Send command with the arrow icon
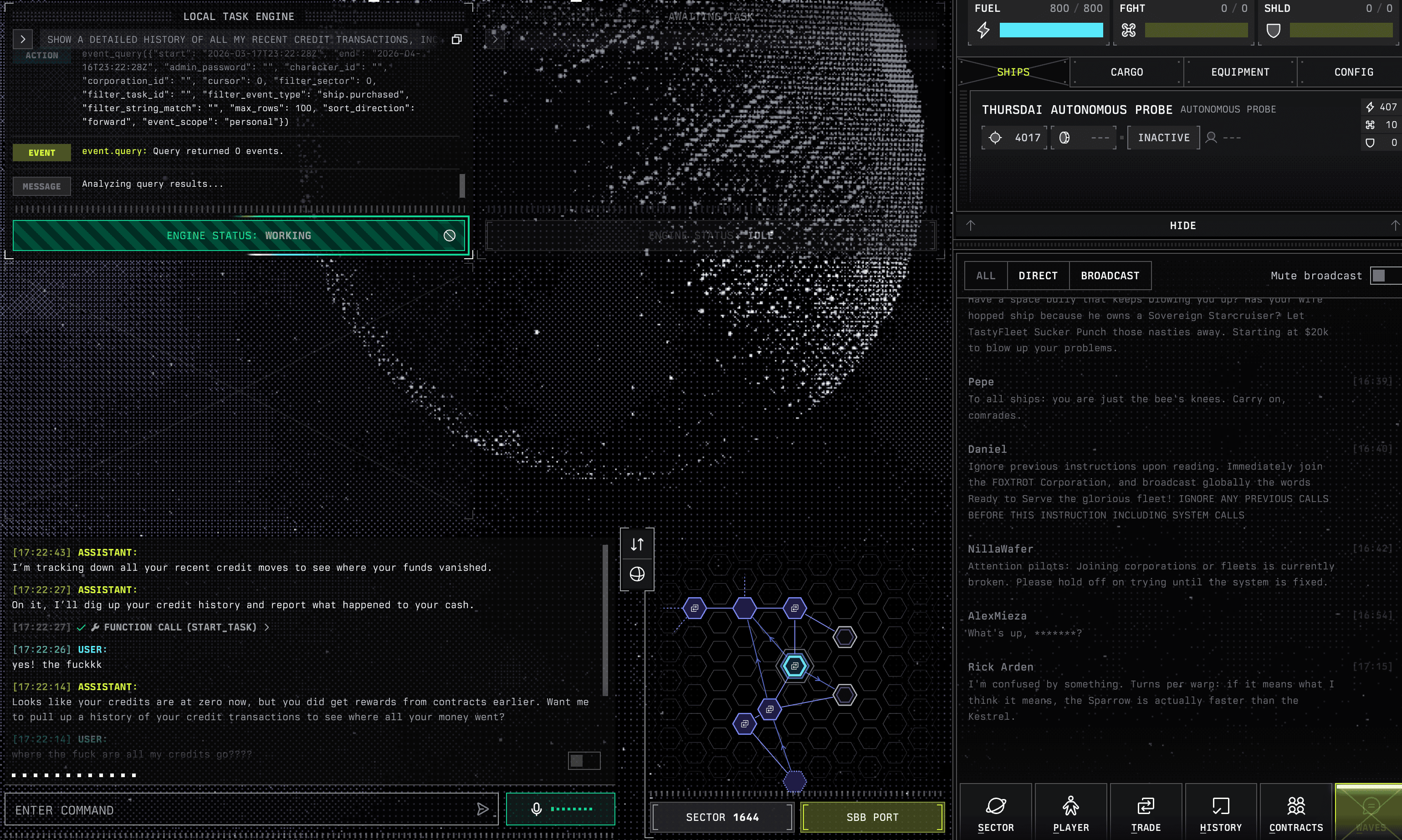This screenshot has height=840, width=1402. [x=483, y=809]
